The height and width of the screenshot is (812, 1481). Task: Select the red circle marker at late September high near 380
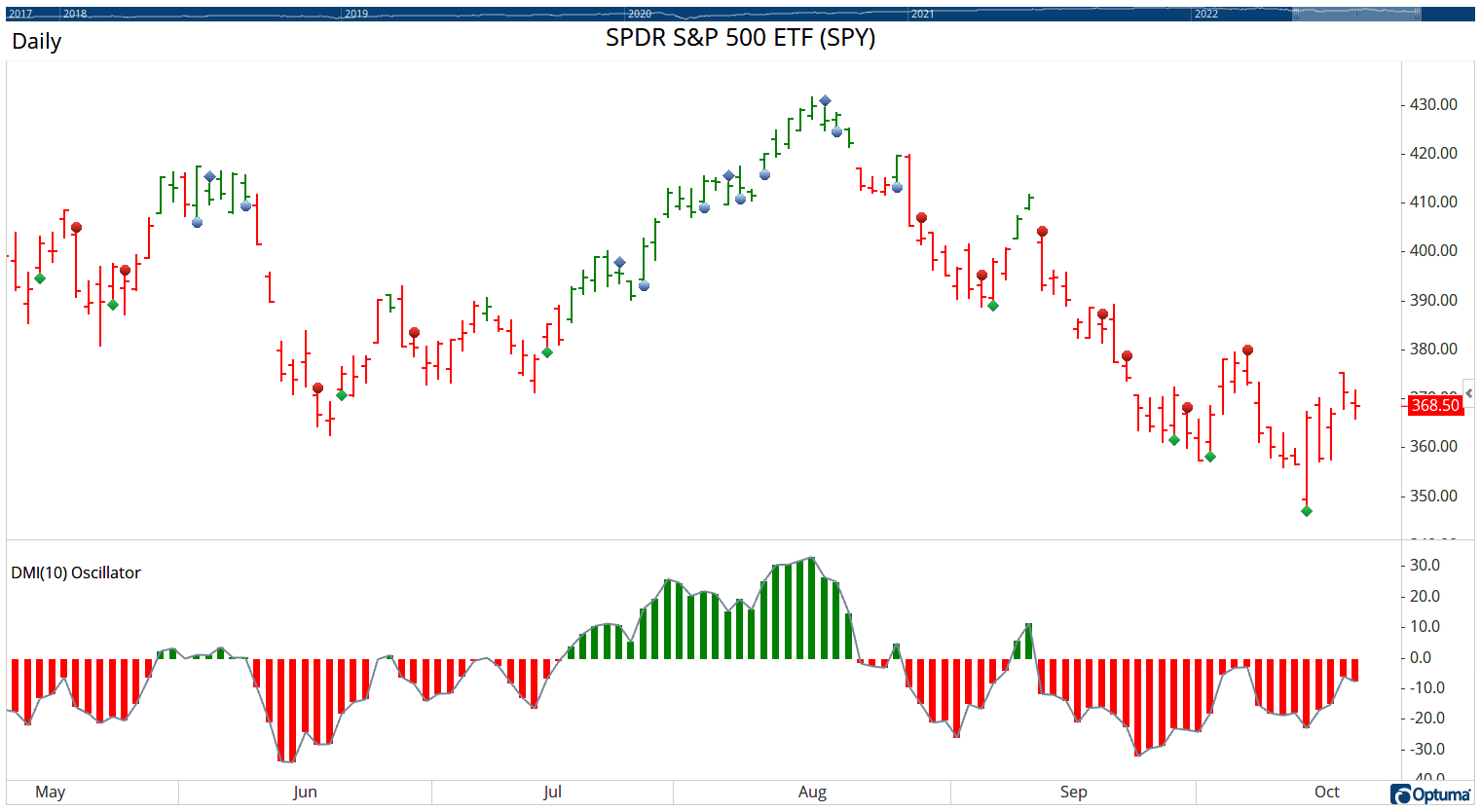(1247, 351)
